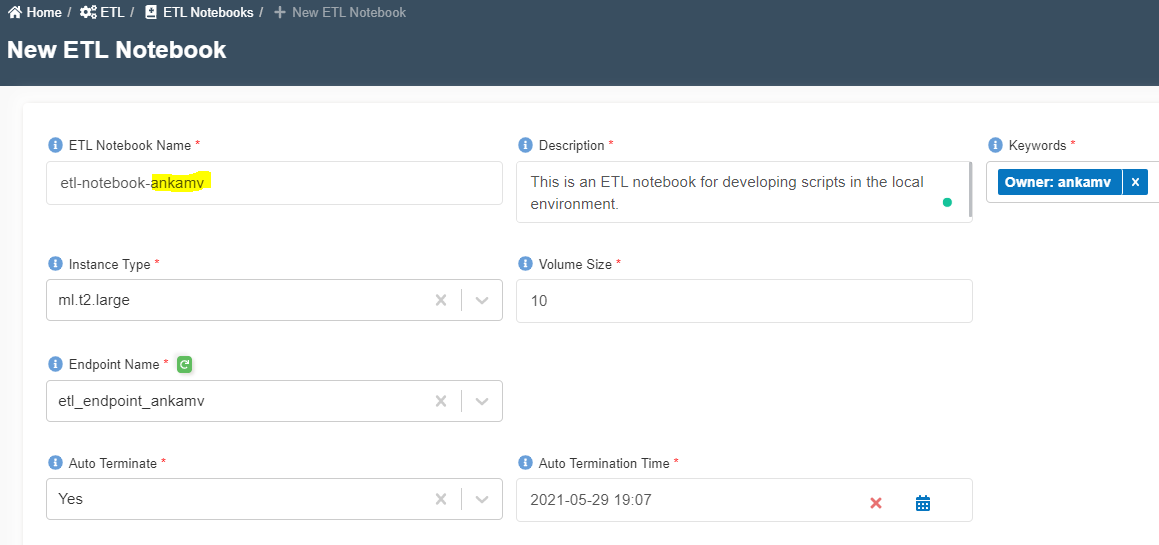
Task: Open the ETL breadcrumb link
Action: click(103, 13)
